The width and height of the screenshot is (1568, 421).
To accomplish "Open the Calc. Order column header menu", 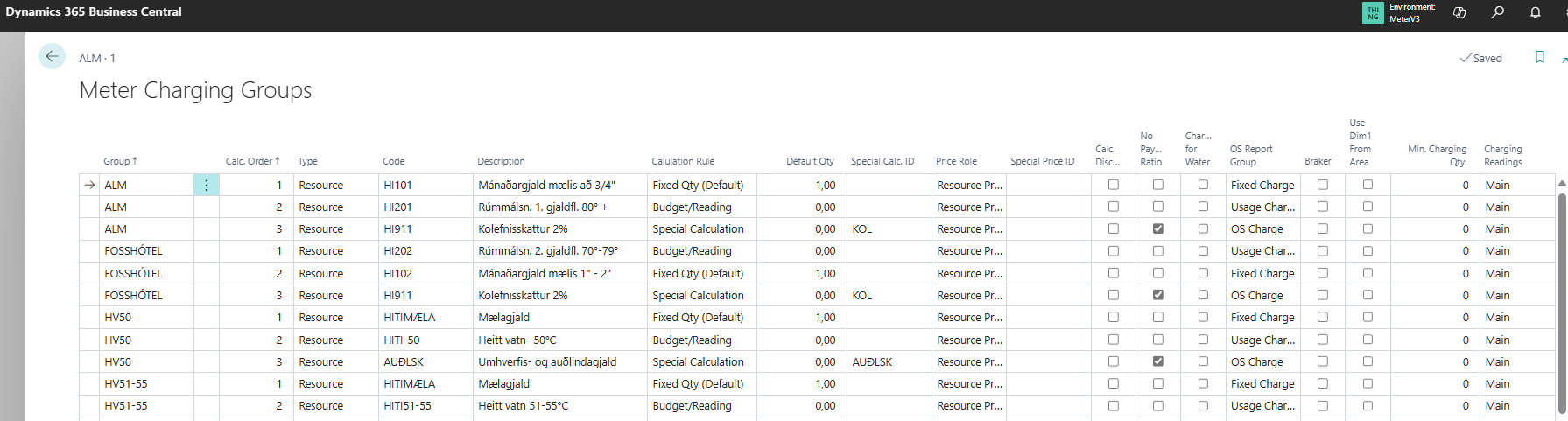I will coord(251,161).
